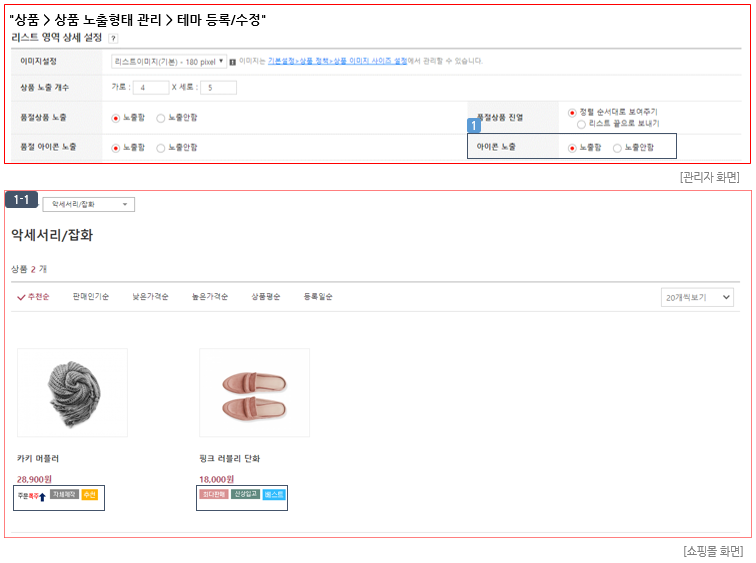Image resolution: width=756 pixels, height=563 pixels.
Task: Choose 리스트 끝으로 보내기 radio option
Action: coord(582,123)
